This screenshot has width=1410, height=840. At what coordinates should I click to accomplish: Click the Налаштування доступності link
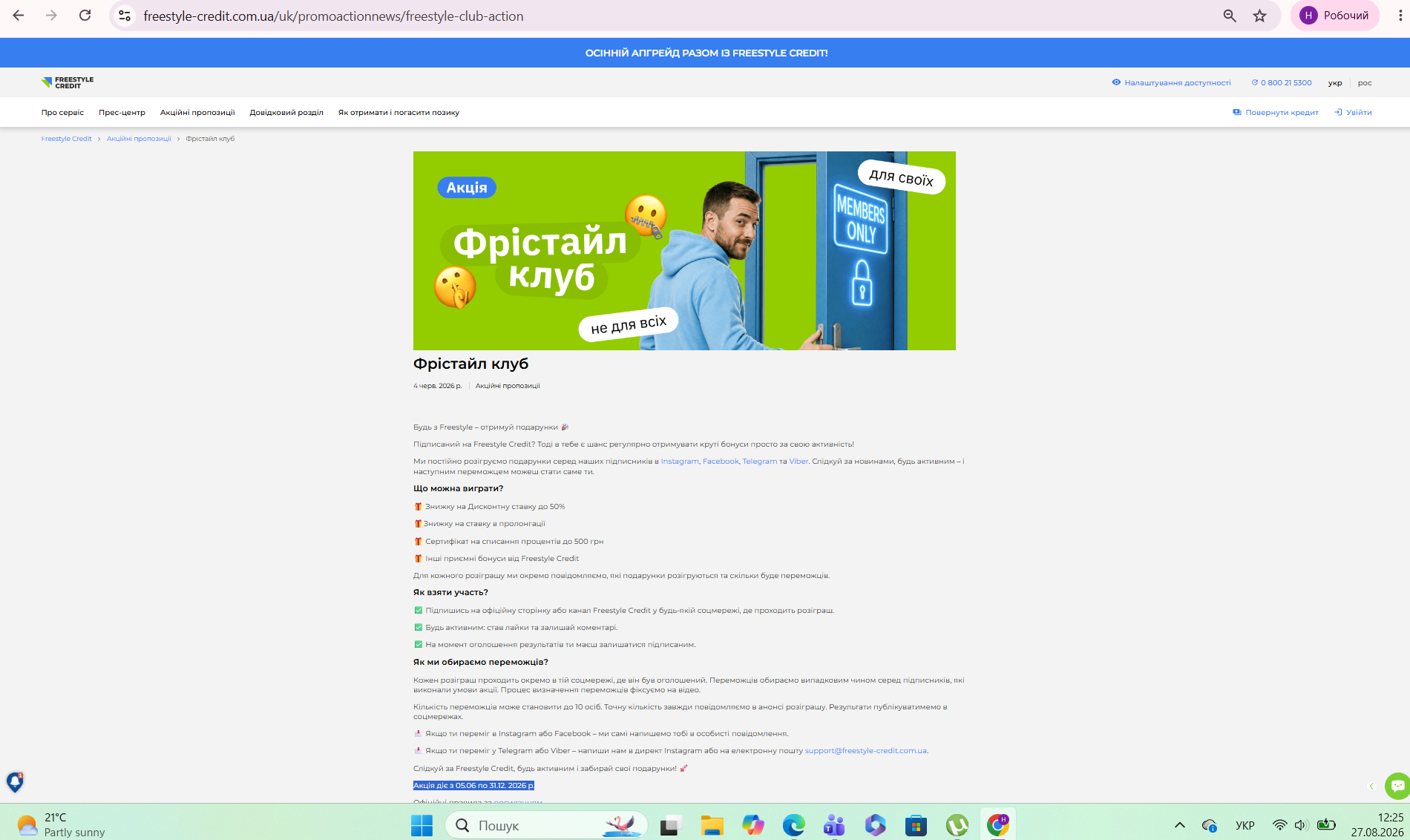[1177, 82]
